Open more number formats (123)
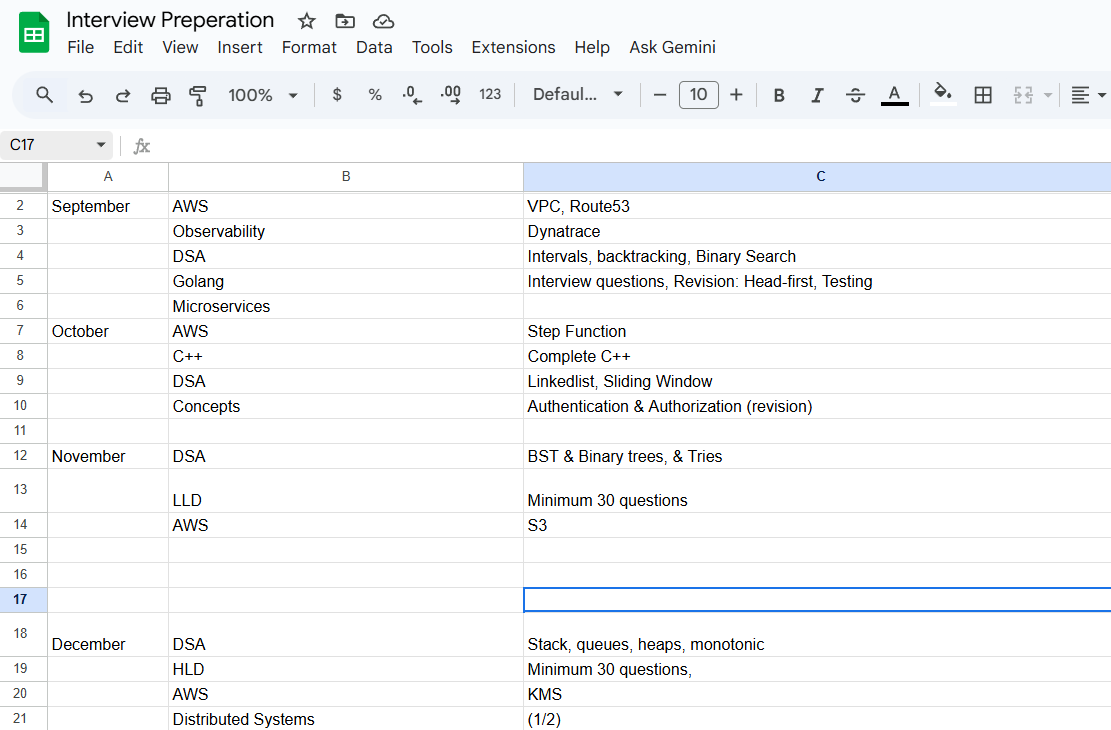This screenshot has width=1111, height=730. (x=490, y=94)
